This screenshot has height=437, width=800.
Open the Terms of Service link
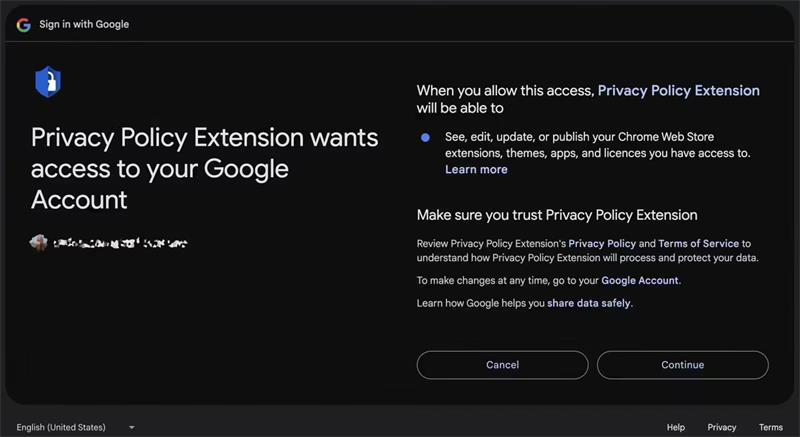coord(699,243)
